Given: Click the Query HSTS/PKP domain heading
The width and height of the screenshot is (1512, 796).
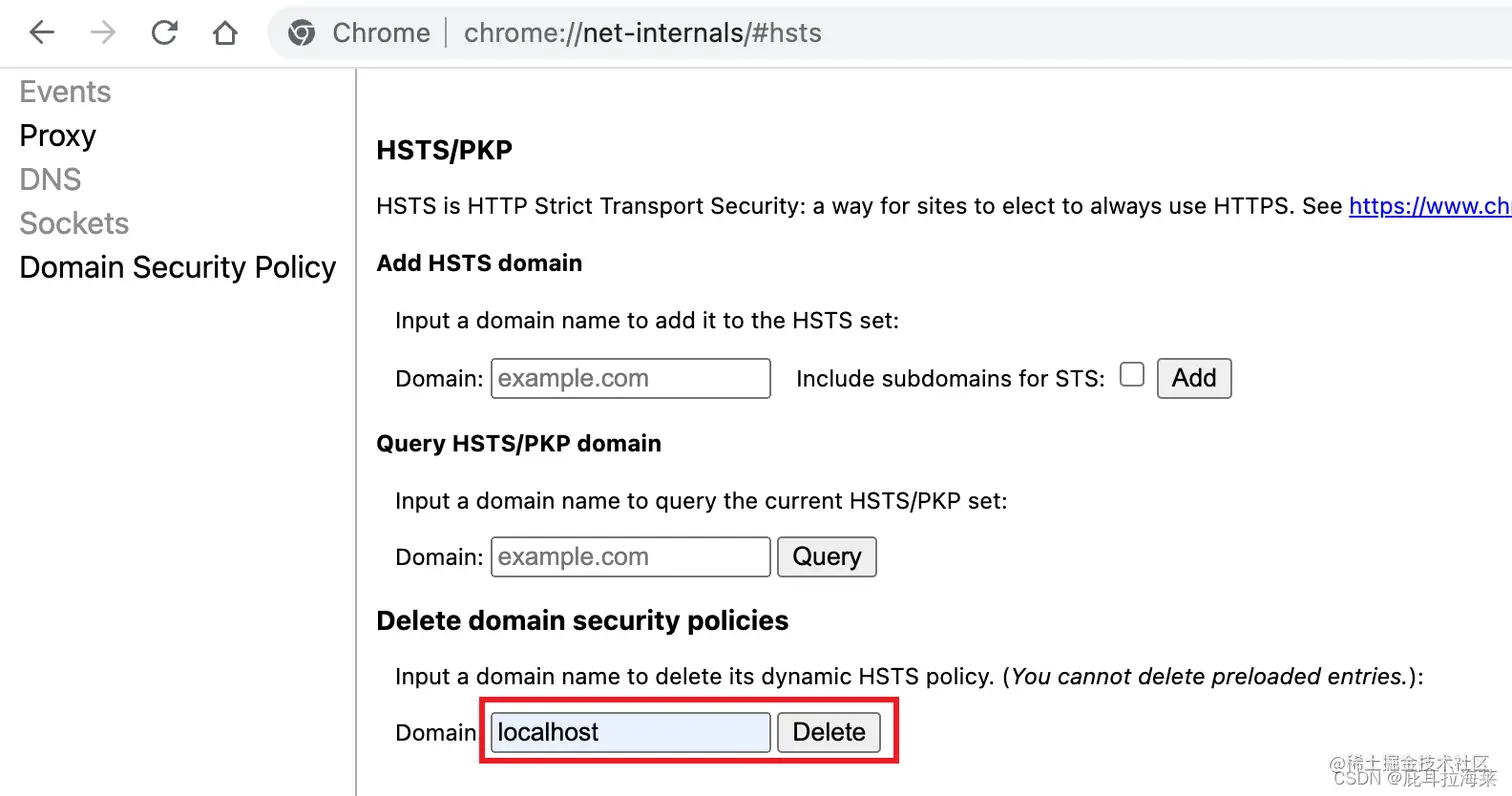Looking at the screenshot, I should pyautogui.click(x=519, y=443).
